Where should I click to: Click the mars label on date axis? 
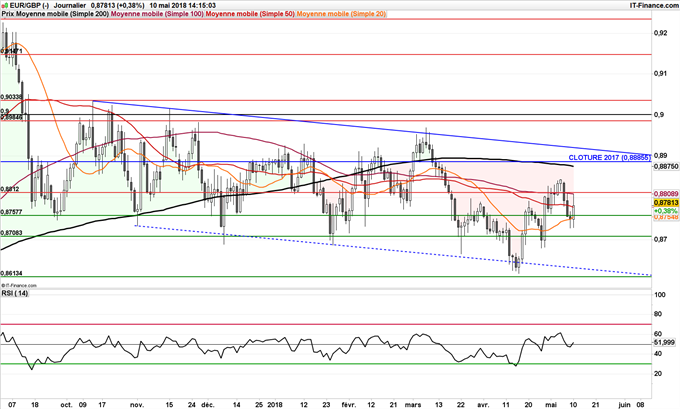(413, 405)
